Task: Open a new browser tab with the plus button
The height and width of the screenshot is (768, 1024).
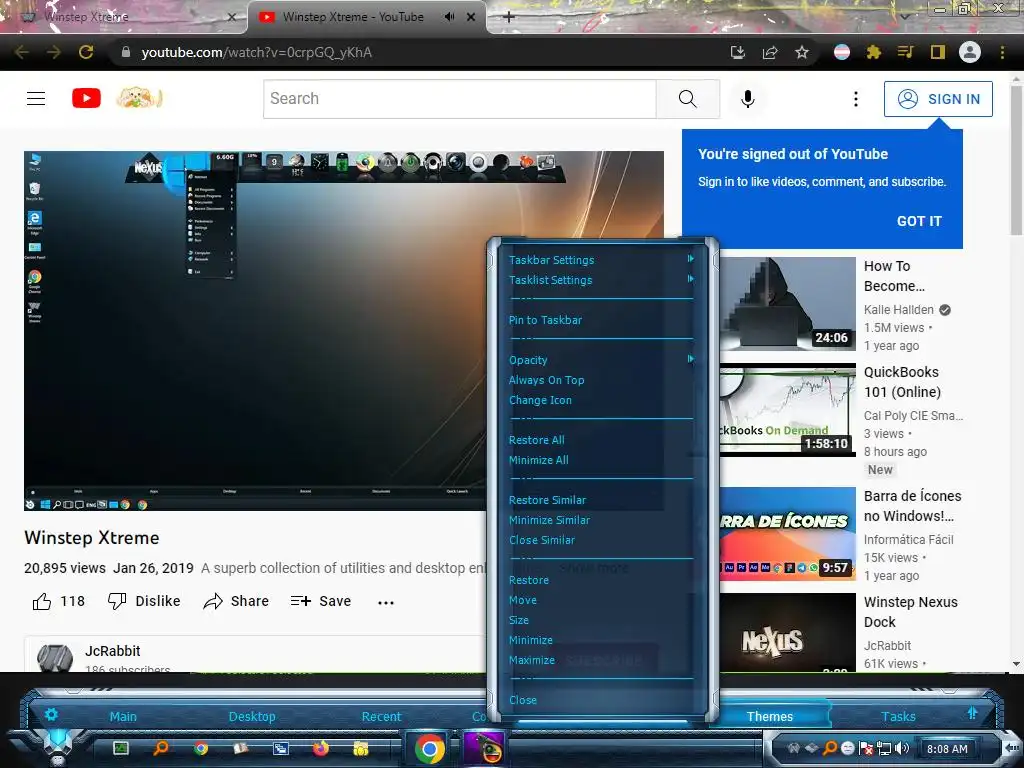Action: pos(509,17)
